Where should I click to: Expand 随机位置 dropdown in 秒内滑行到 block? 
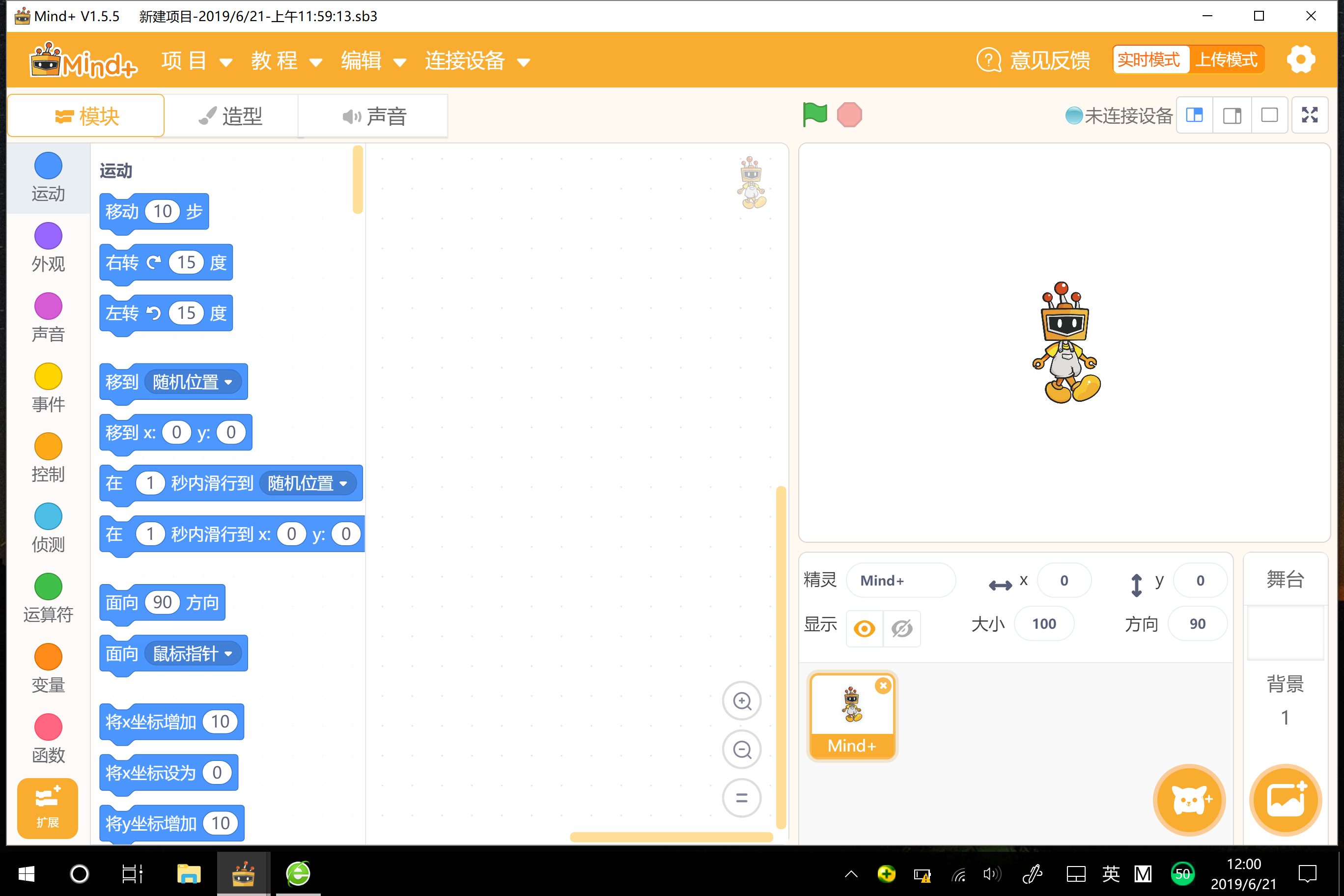(308, 483)
